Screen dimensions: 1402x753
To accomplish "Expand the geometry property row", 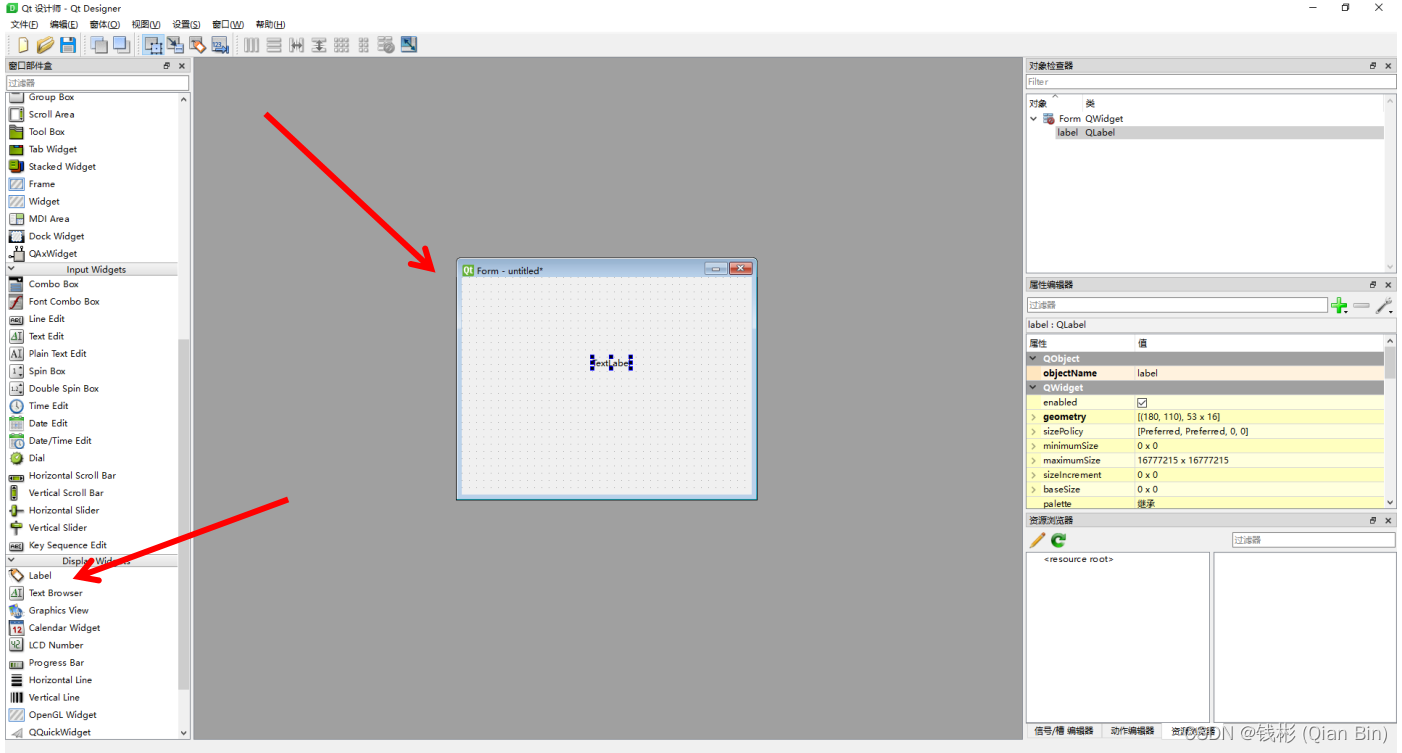I will pos(1034,417).
